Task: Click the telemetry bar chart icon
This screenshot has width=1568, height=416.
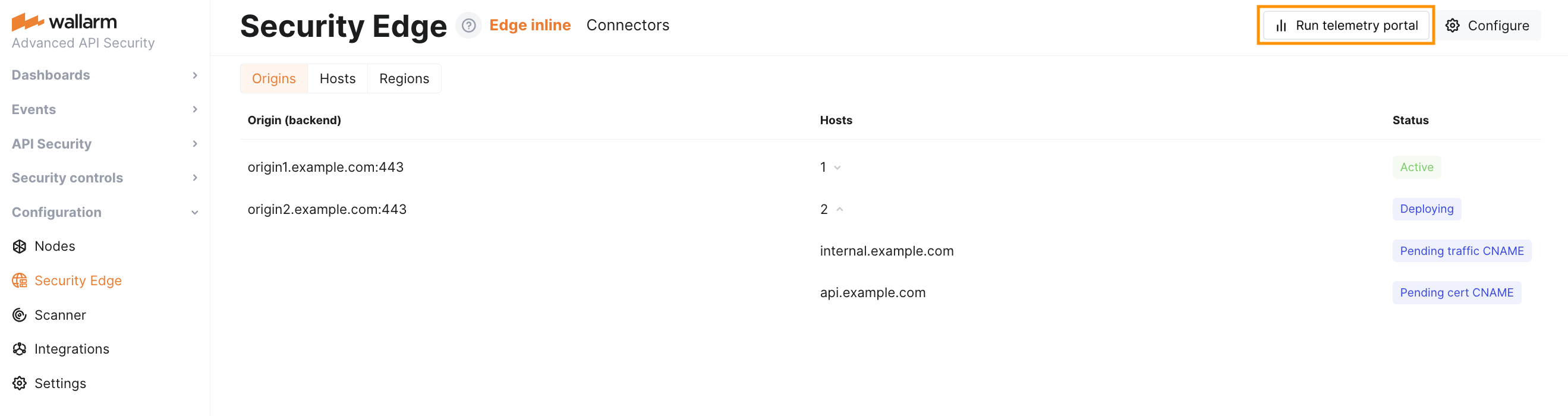Action: [x=1281, y=26]
